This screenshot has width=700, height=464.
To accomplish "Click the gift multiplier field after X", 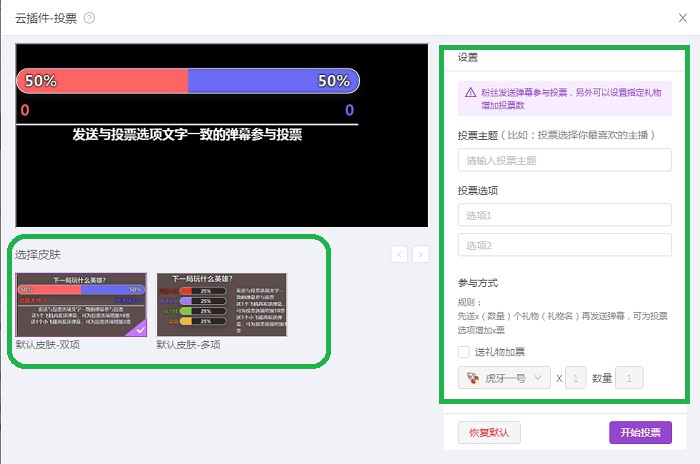I will point(575,378).
